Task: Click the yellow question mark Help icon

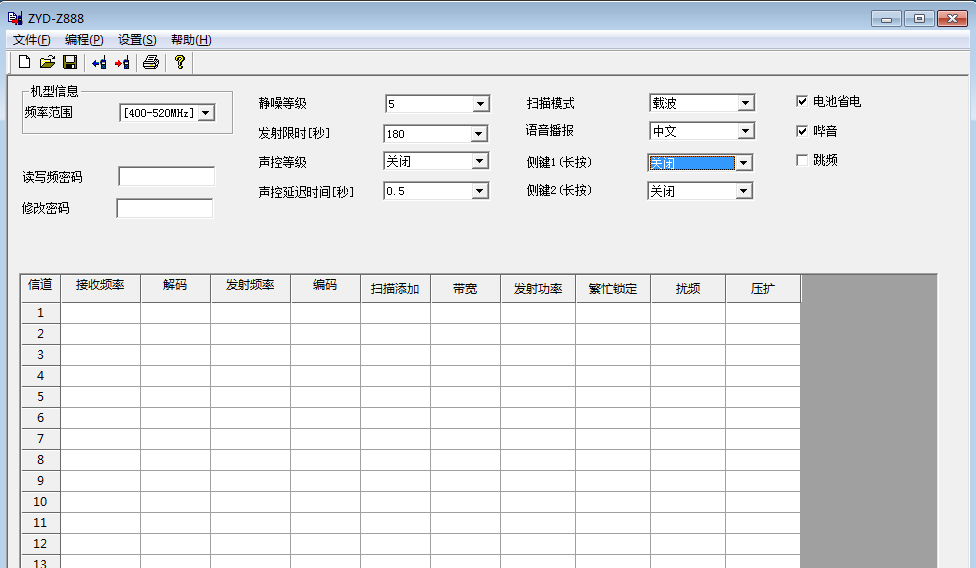Action: point(180,63)
